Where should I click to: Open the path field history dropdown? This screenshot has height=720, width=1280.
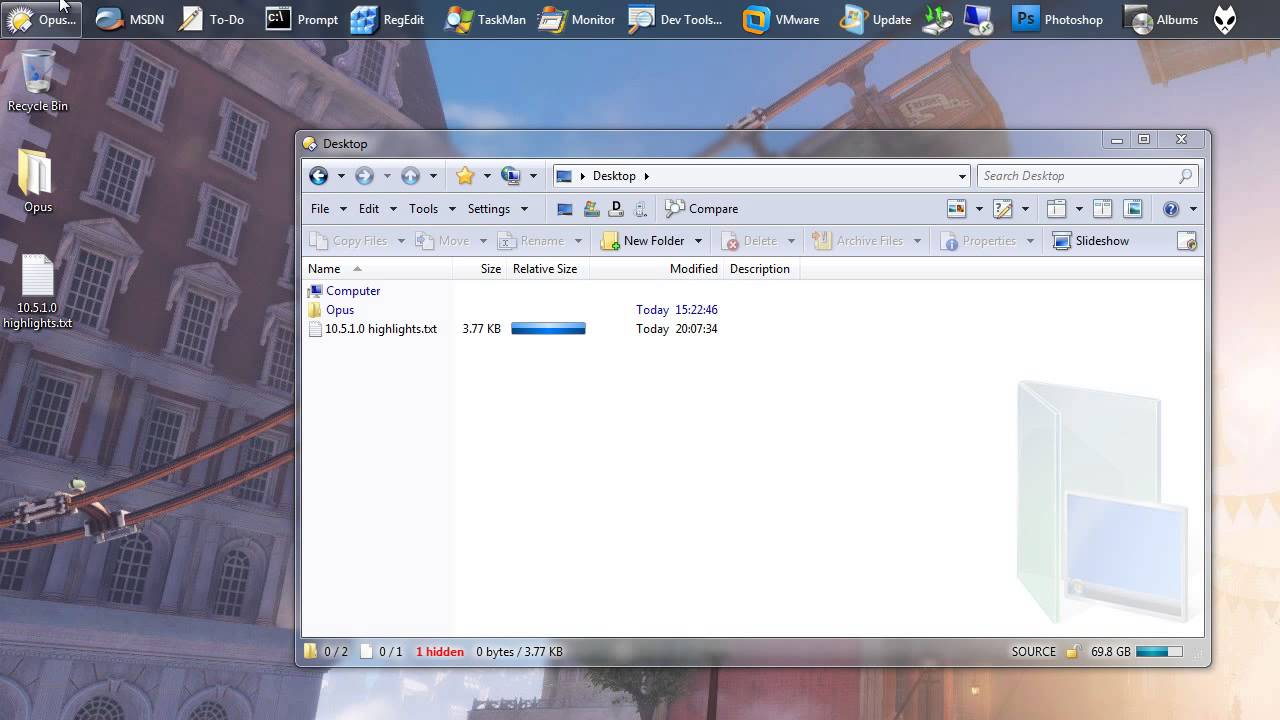(962, 176)
